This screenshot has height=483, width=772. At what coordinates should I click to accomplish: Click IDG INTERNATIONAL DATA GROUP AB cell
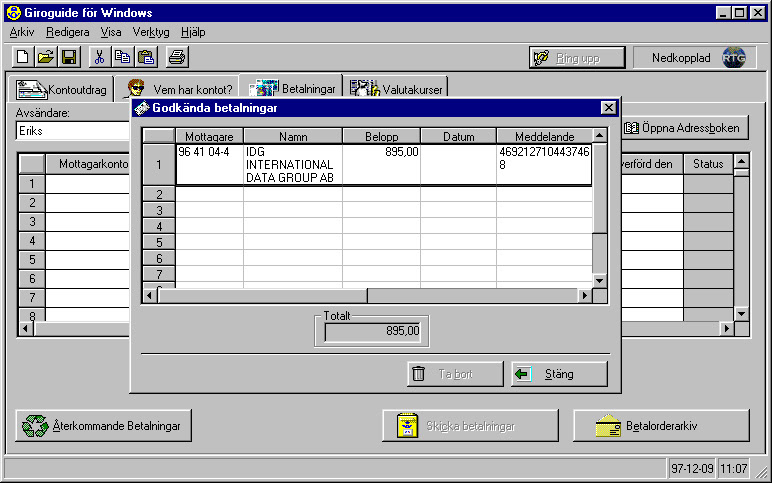(293, 164)
